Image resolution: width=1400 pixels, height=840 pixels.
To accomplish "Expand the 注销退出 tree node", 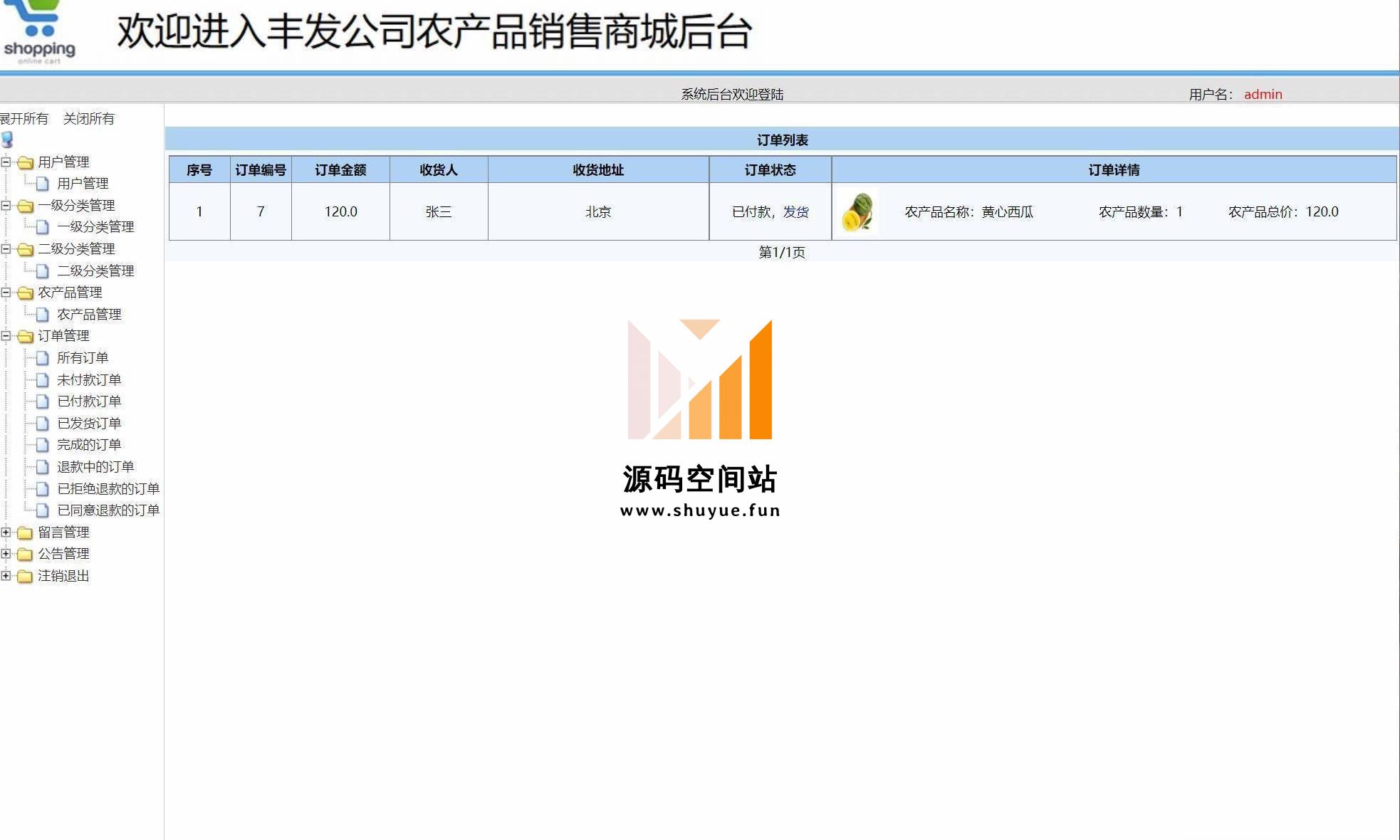I will click(x=6, y=575).
